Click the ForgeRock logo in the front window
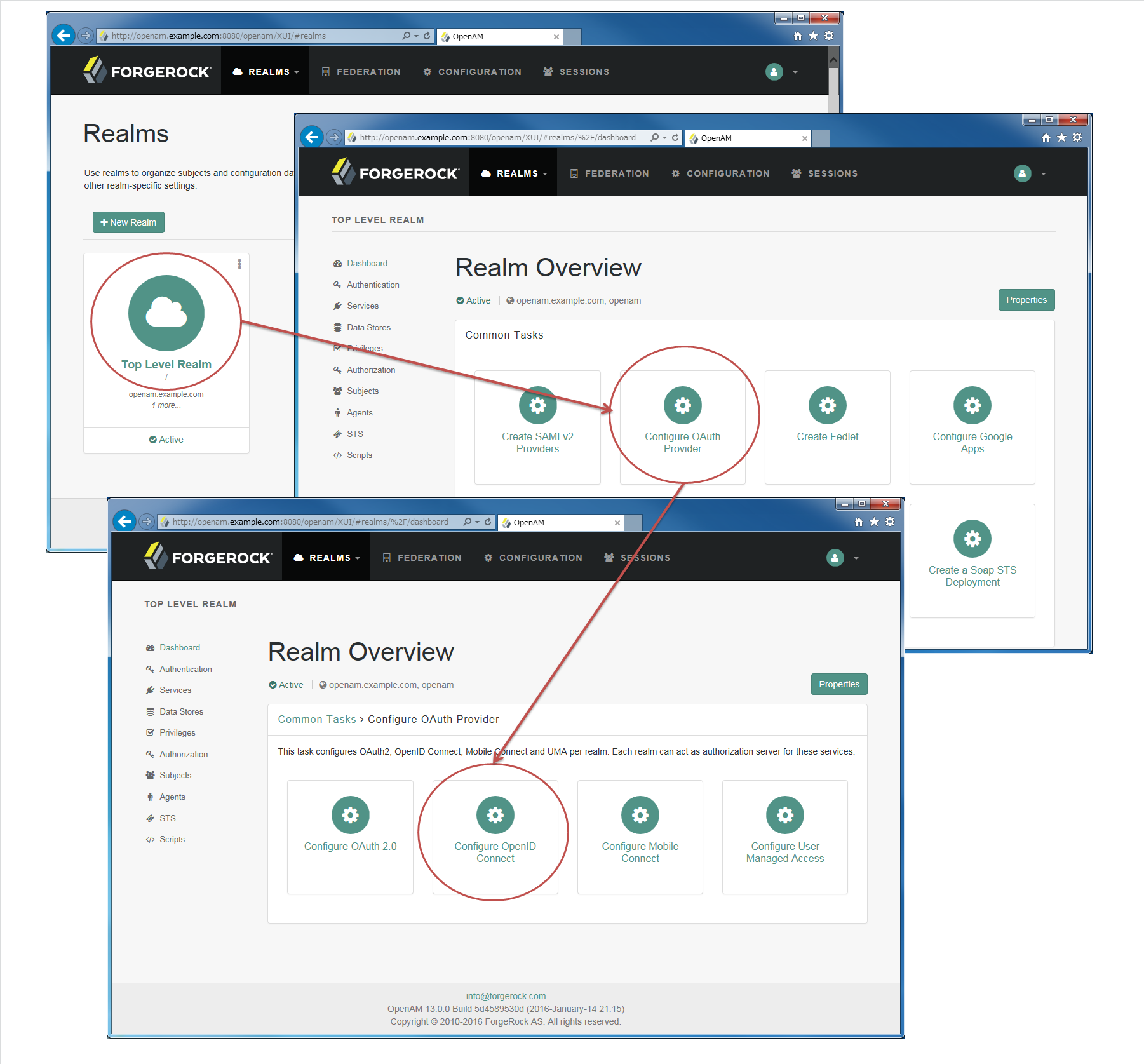This screenshot has width=1144, height=1064. 208,557
